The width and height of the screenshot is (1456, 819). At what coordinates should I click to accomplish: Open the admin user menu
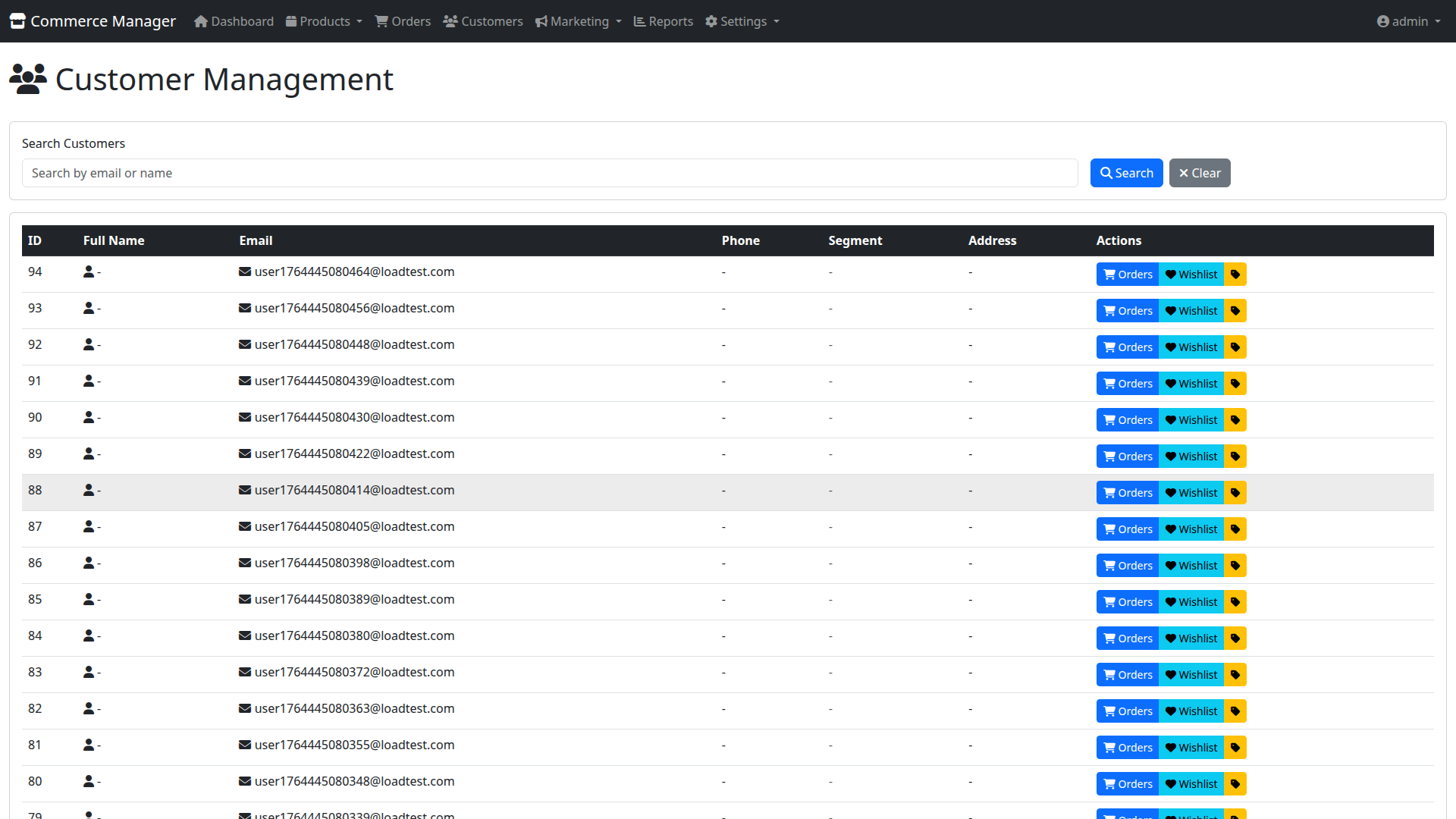pyautogui.click(x=1408, y=21)
